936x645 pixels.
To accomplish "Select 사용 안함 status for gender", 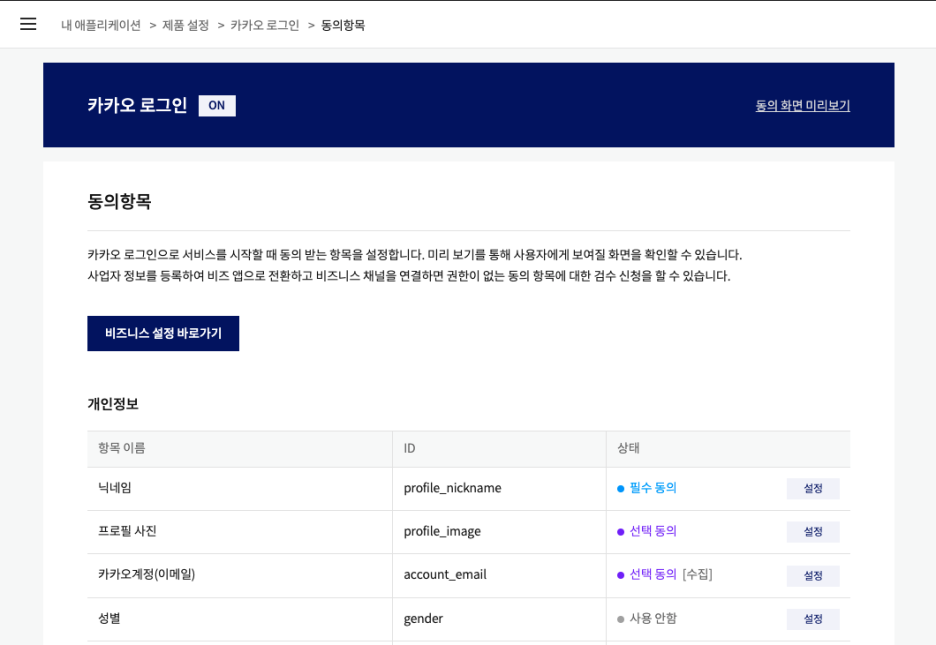I will 653,618.
